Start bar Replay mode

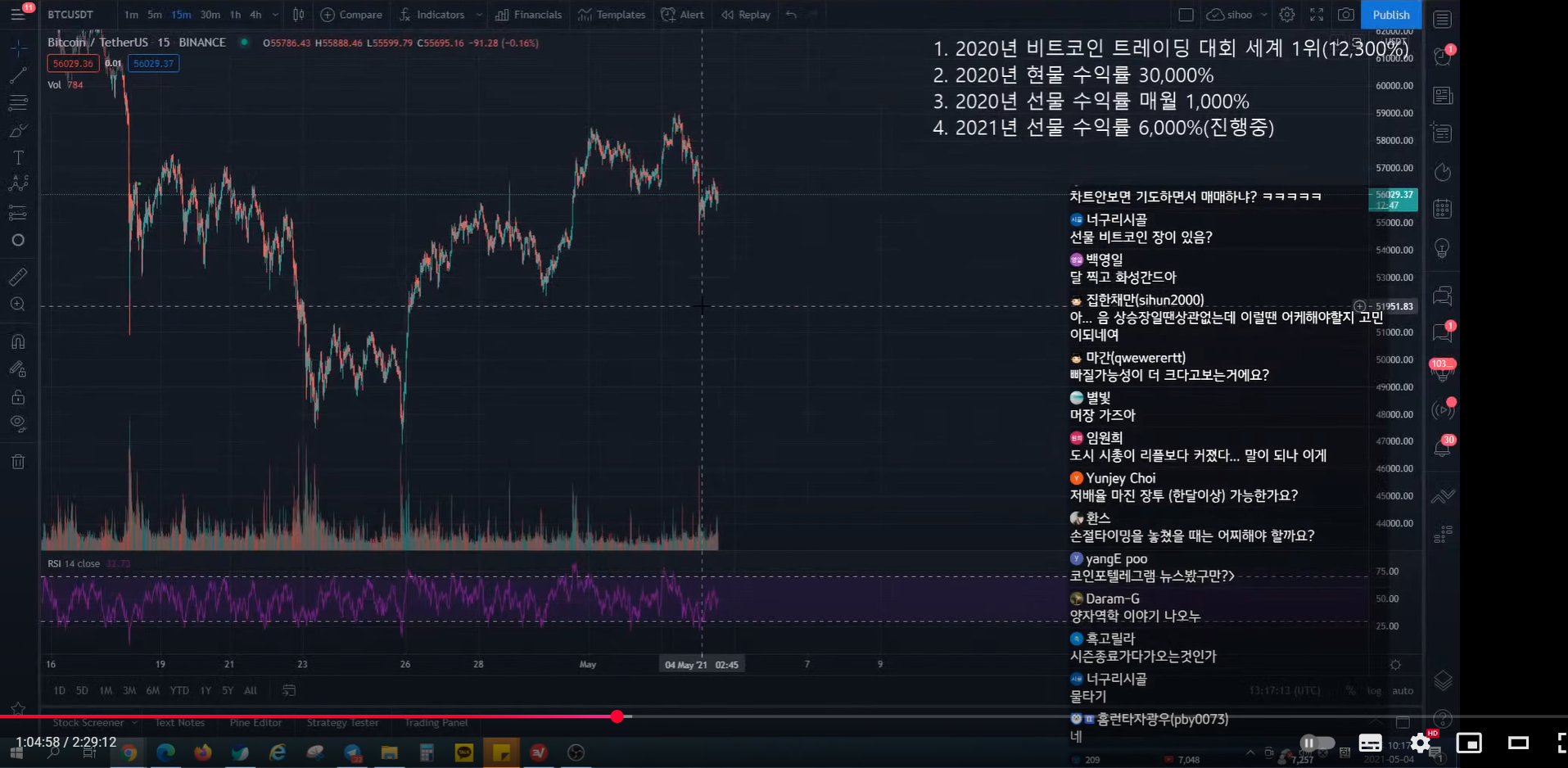tap(746, 15)
